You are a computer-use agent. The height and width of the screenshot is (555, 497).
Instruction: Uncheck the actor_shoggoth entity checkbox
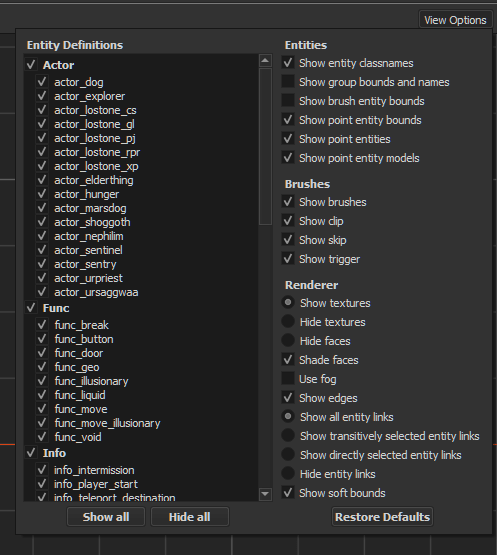click(42, 222)
